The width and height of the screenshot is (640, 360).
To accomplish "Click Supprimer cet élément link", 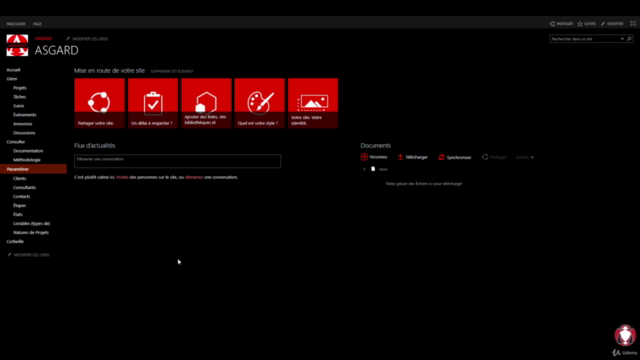I will pos(172,71).
